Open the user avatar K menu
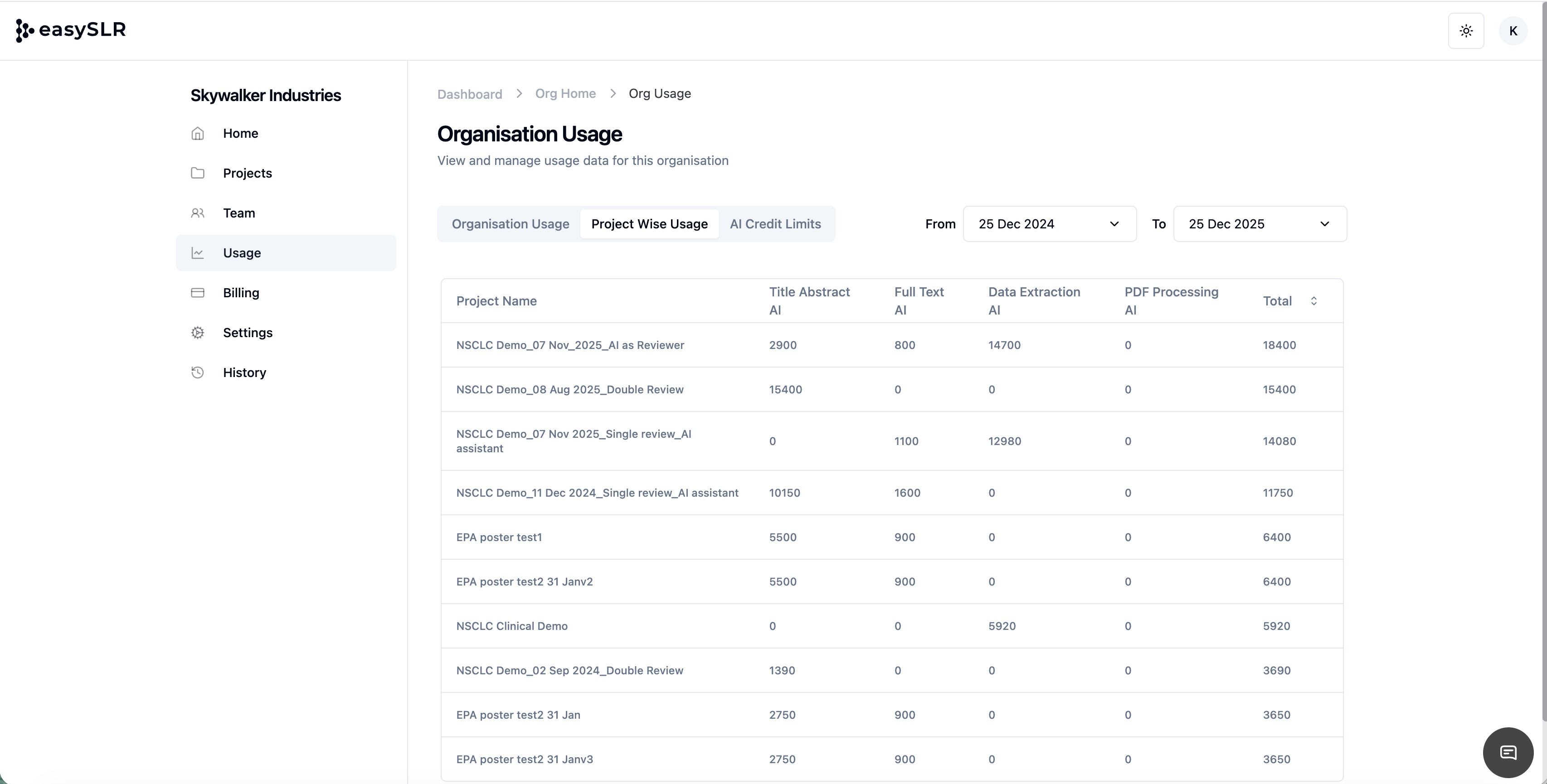Viewport: 1547px width, 784px height. tap(1513, 31)
